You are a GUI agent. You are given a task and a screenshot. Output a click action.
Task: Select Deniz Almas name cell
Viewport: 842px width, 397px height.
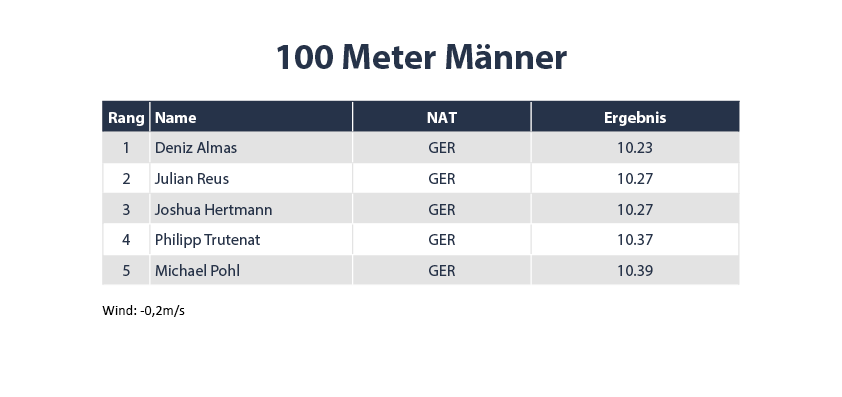click(251, 148)
